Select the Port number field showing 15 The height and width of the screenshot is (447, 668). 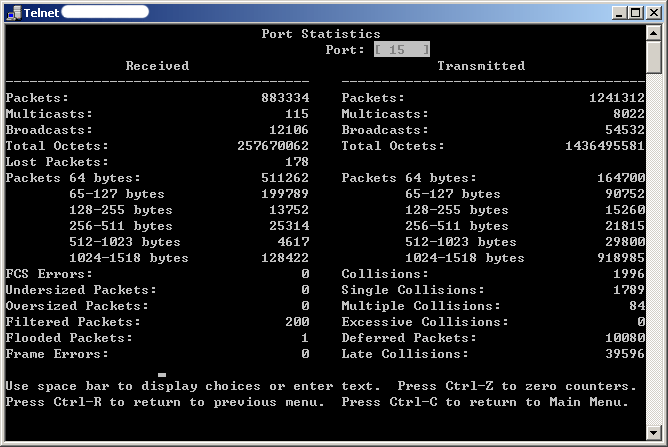click(x=402, y=50)
